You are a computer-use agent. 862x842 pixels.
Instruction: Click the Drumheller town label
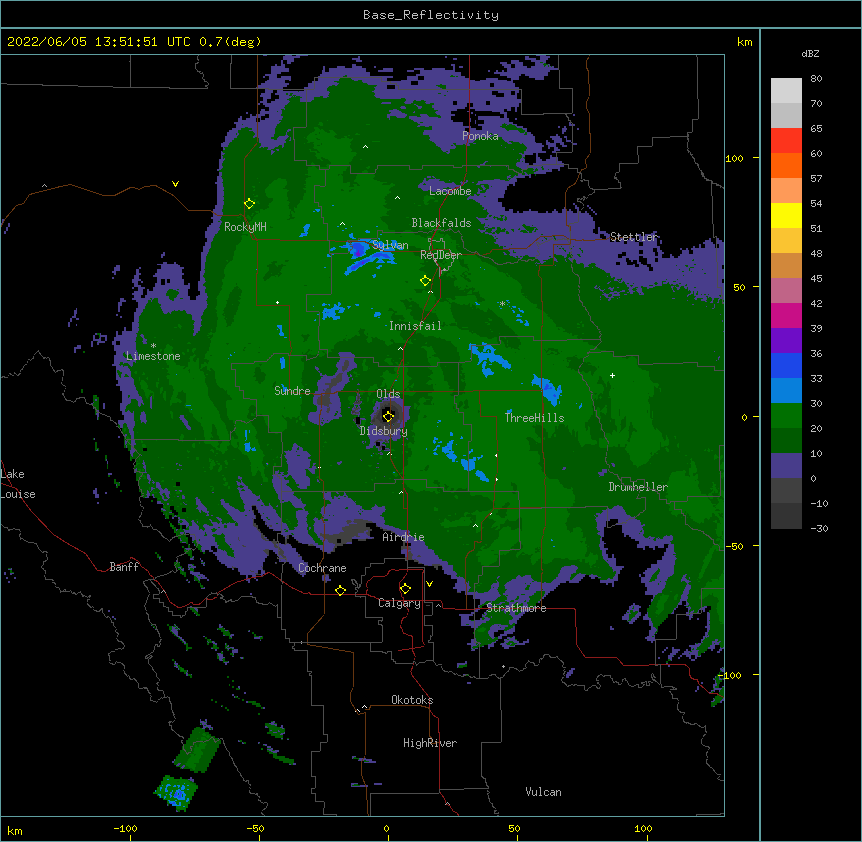click(x=638, y=487)
